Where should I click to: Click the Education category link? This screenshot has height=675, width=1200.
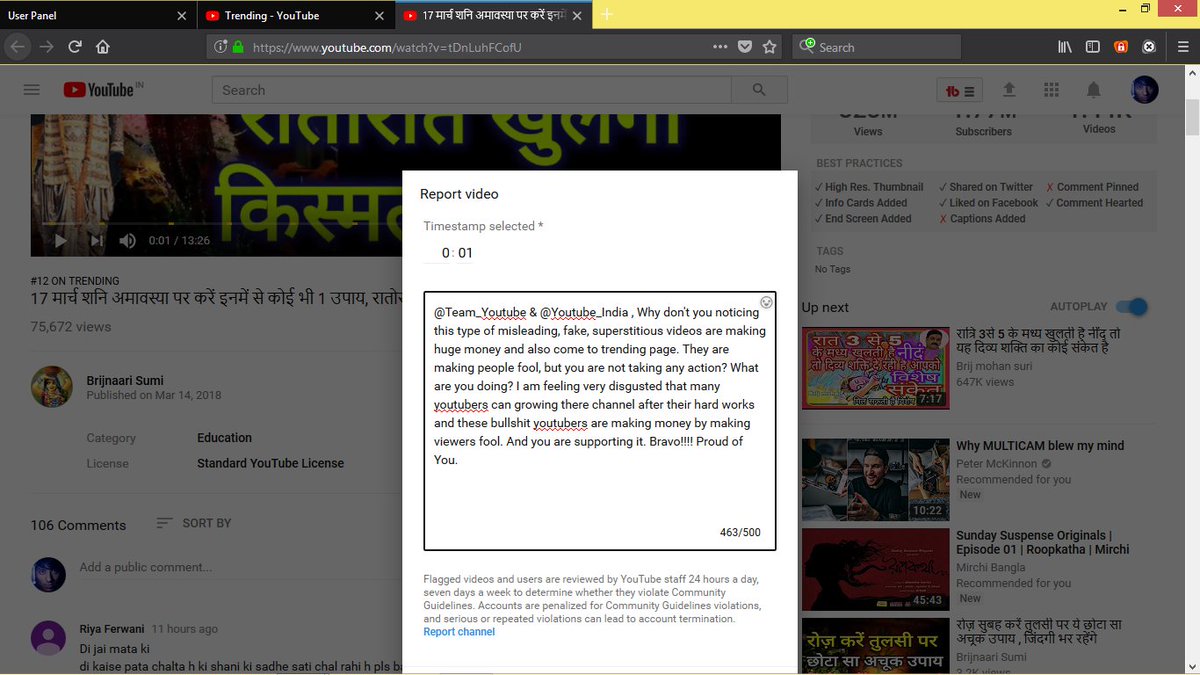tap(224, 438)
